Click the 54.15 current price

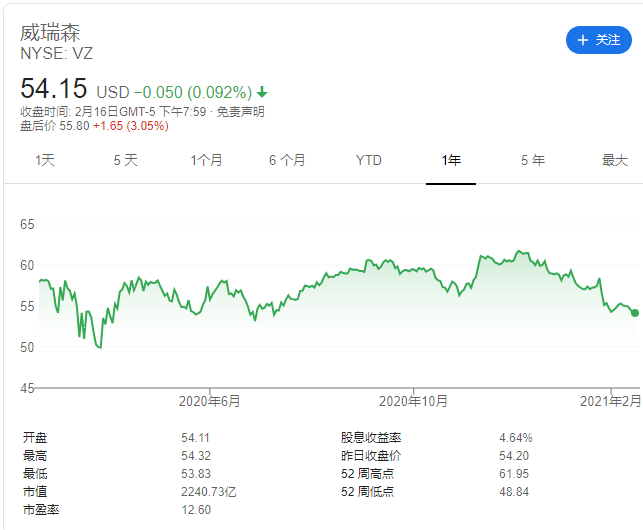[x=54, y=88]
